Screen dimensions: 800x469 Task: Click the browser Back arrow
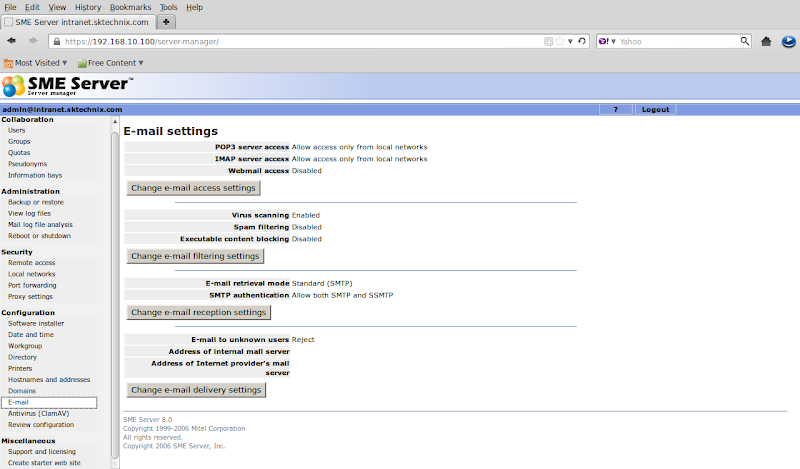click(11, 41)
